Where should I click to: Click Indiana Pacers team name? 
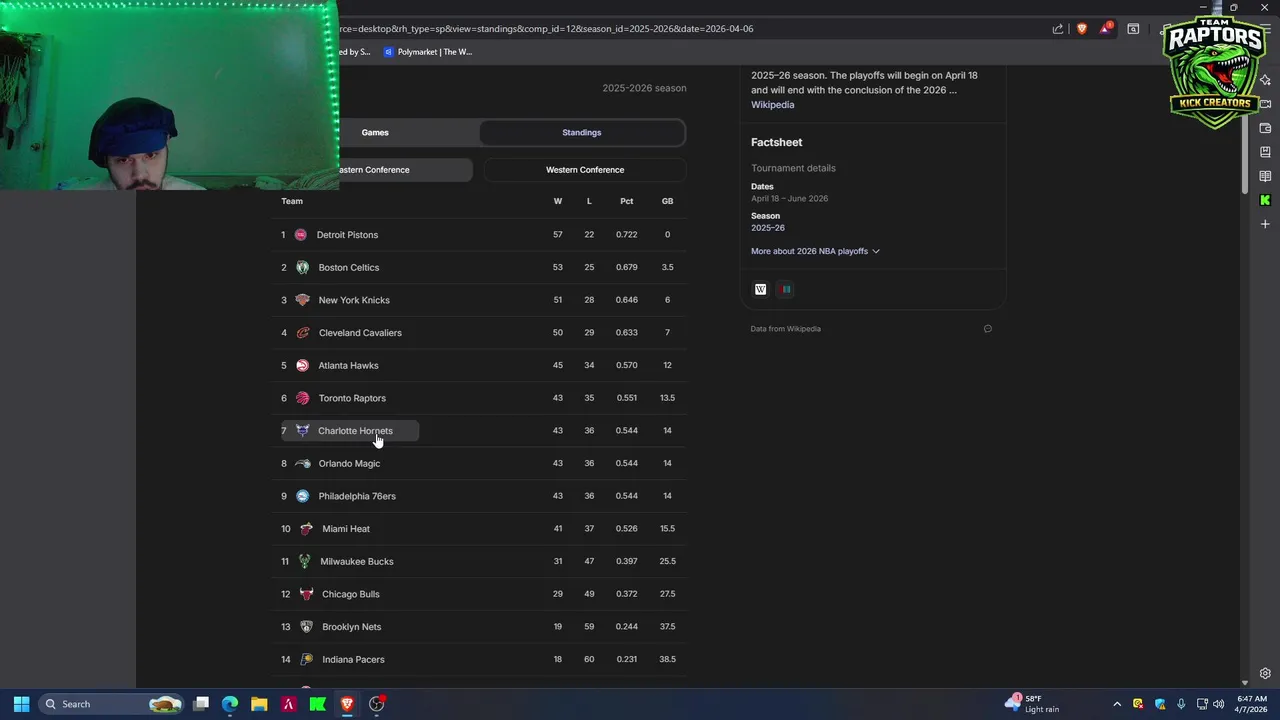pos(353,660)
